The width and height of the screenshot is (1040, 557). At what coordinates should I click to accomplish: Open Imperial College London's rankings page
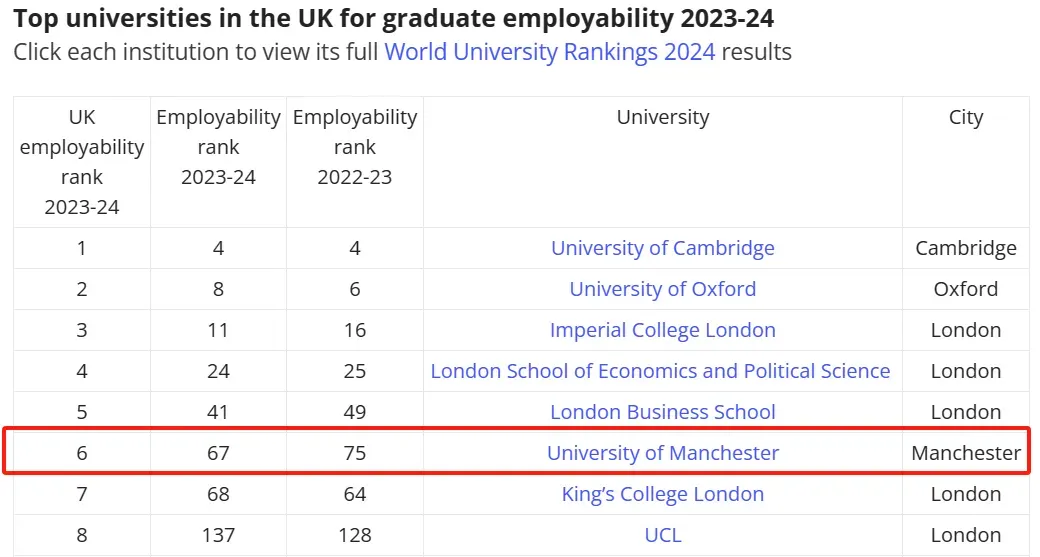point(662,330)
